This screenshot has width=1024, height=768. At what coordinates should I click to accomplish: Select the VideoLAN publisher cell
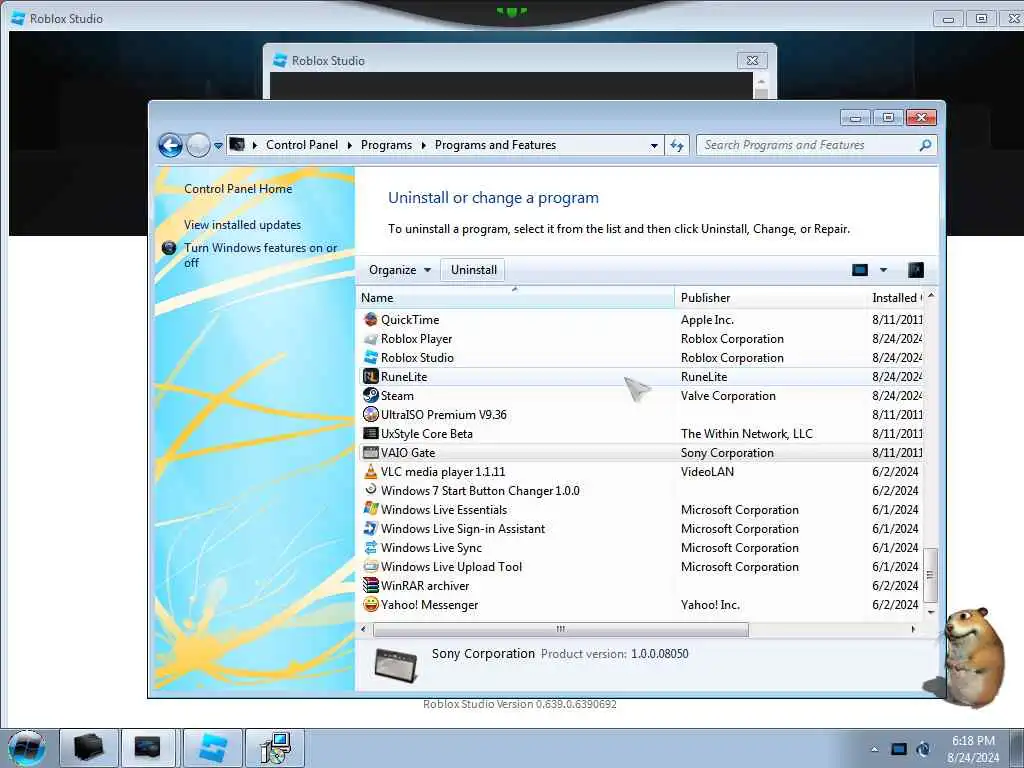point(707,472)
